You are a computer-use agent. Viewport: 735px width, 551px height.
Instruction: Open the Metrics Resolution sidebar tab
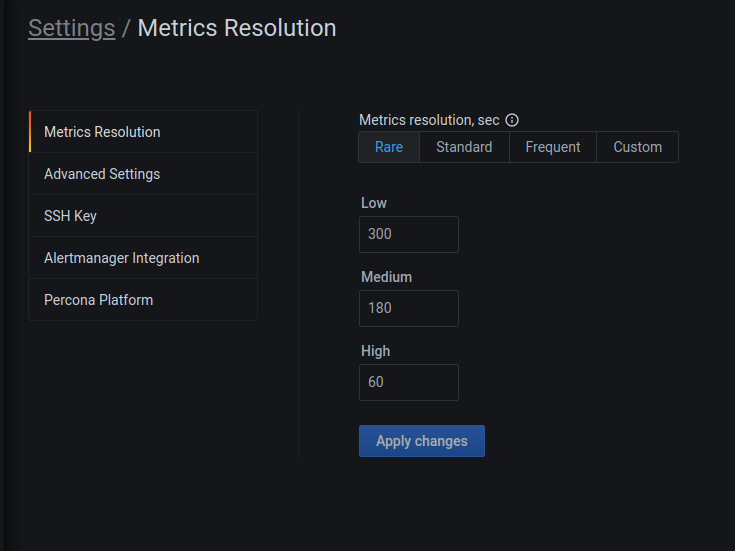point(102,132)
